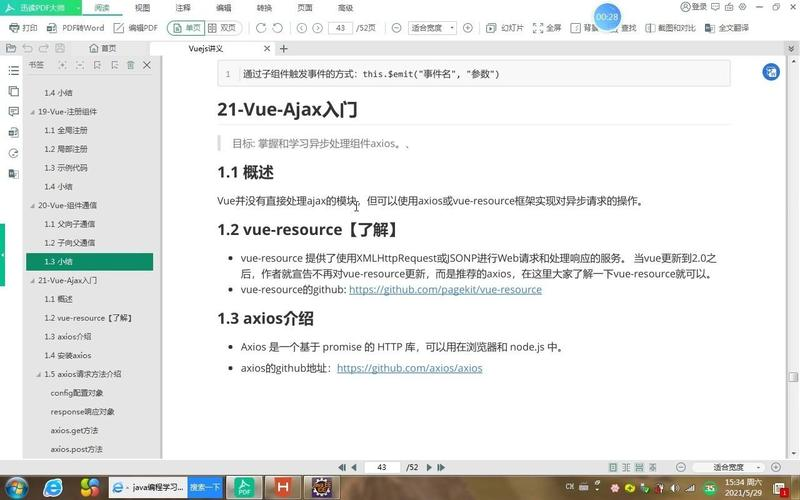Open 截图和对比 screenshot compare tool
The image size is (800, 500).
(670, 28)
